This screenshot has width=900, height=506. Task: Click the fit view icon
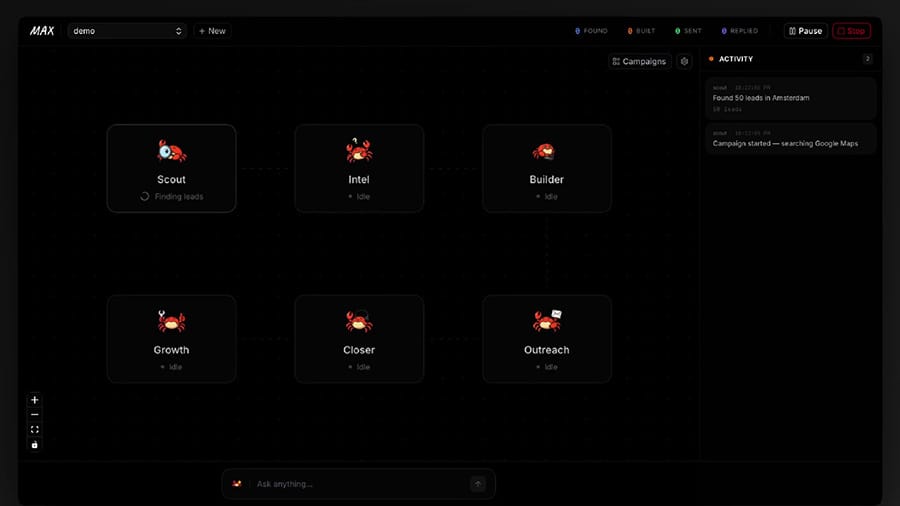[35, 429]
